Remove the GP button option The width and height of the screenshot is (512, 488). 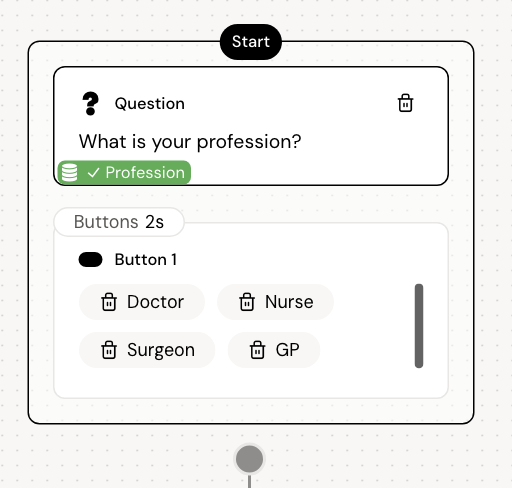click(258, 350)
